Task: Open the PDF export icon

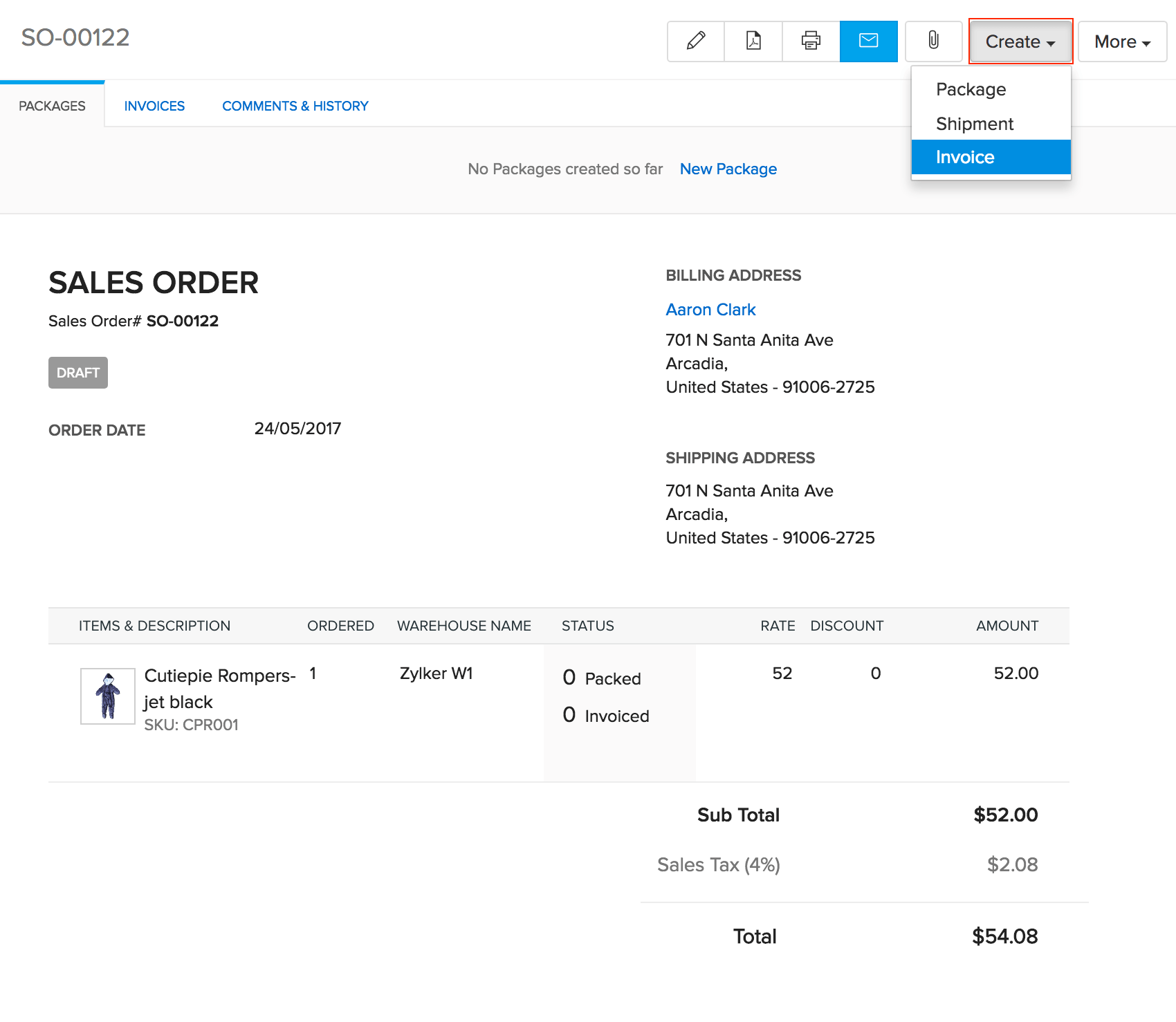Action: tap(753, 41)
